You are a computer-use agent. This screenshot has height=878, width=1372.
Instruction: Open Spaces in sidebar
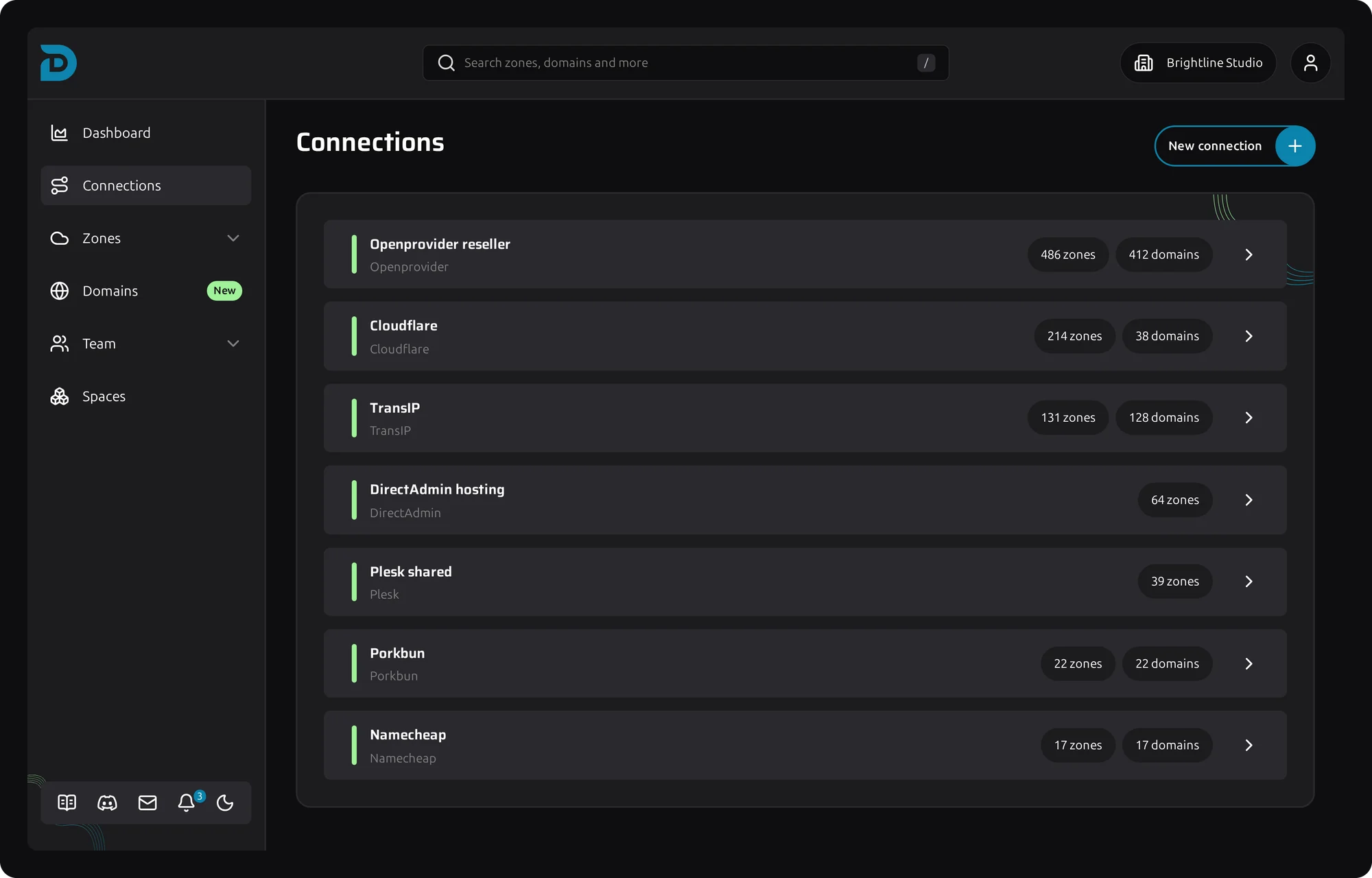pyautogui.click(x=146, y=396)
